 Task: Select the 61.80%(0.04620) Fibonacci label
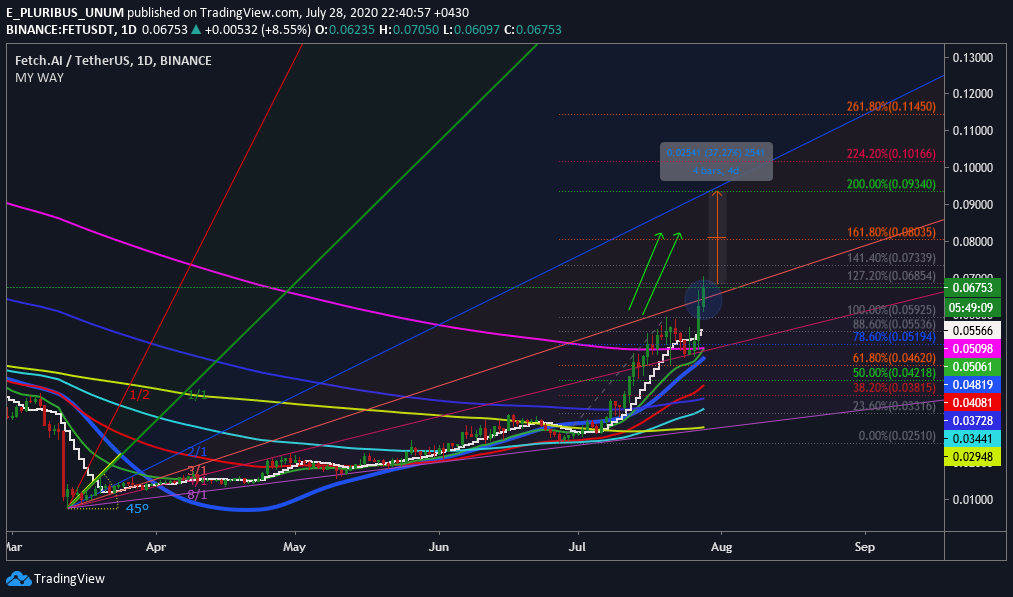click(x=893, y=358)
